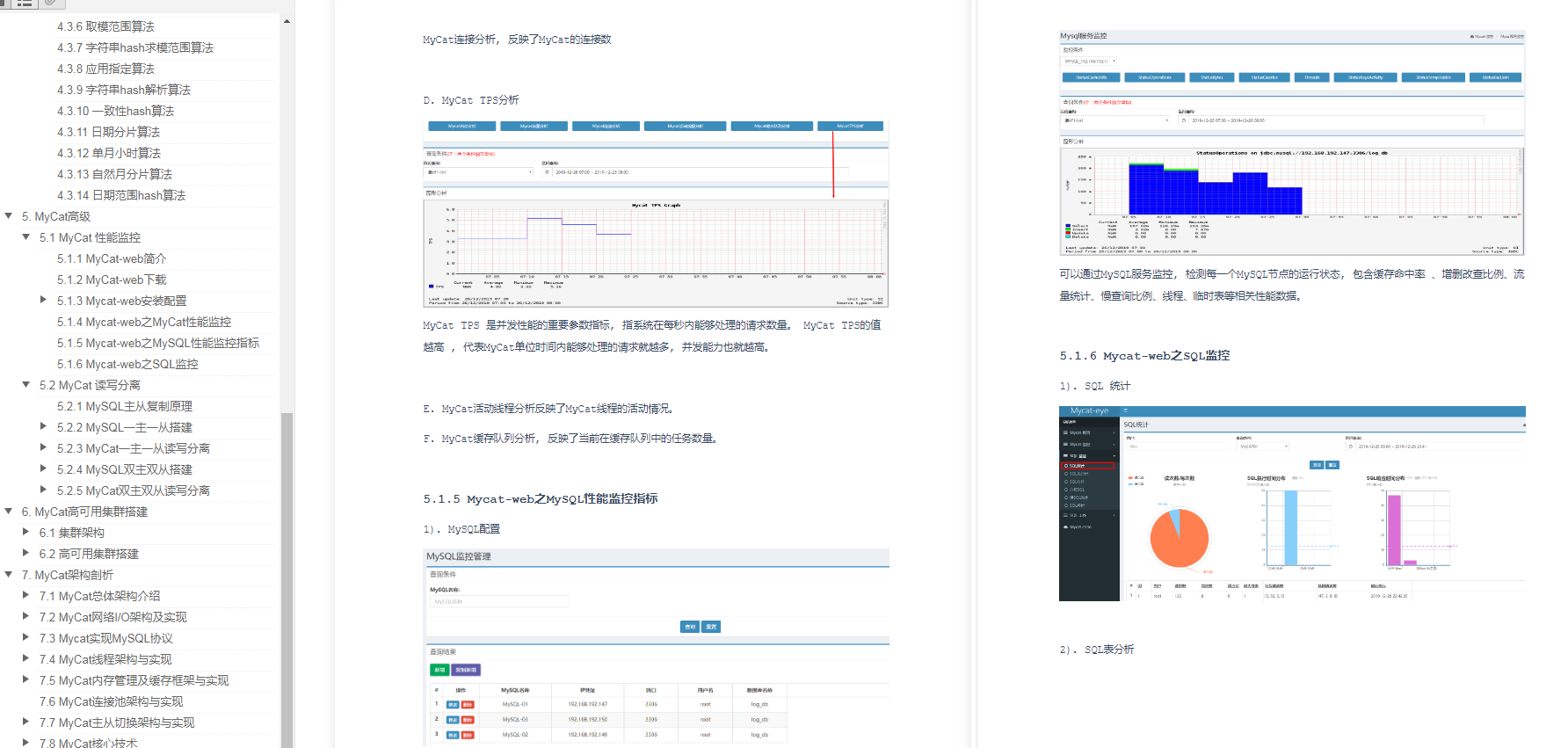
Task: Expand 5.2.5 MyCat双主双从读写分离 node
Action: [44, 490]
